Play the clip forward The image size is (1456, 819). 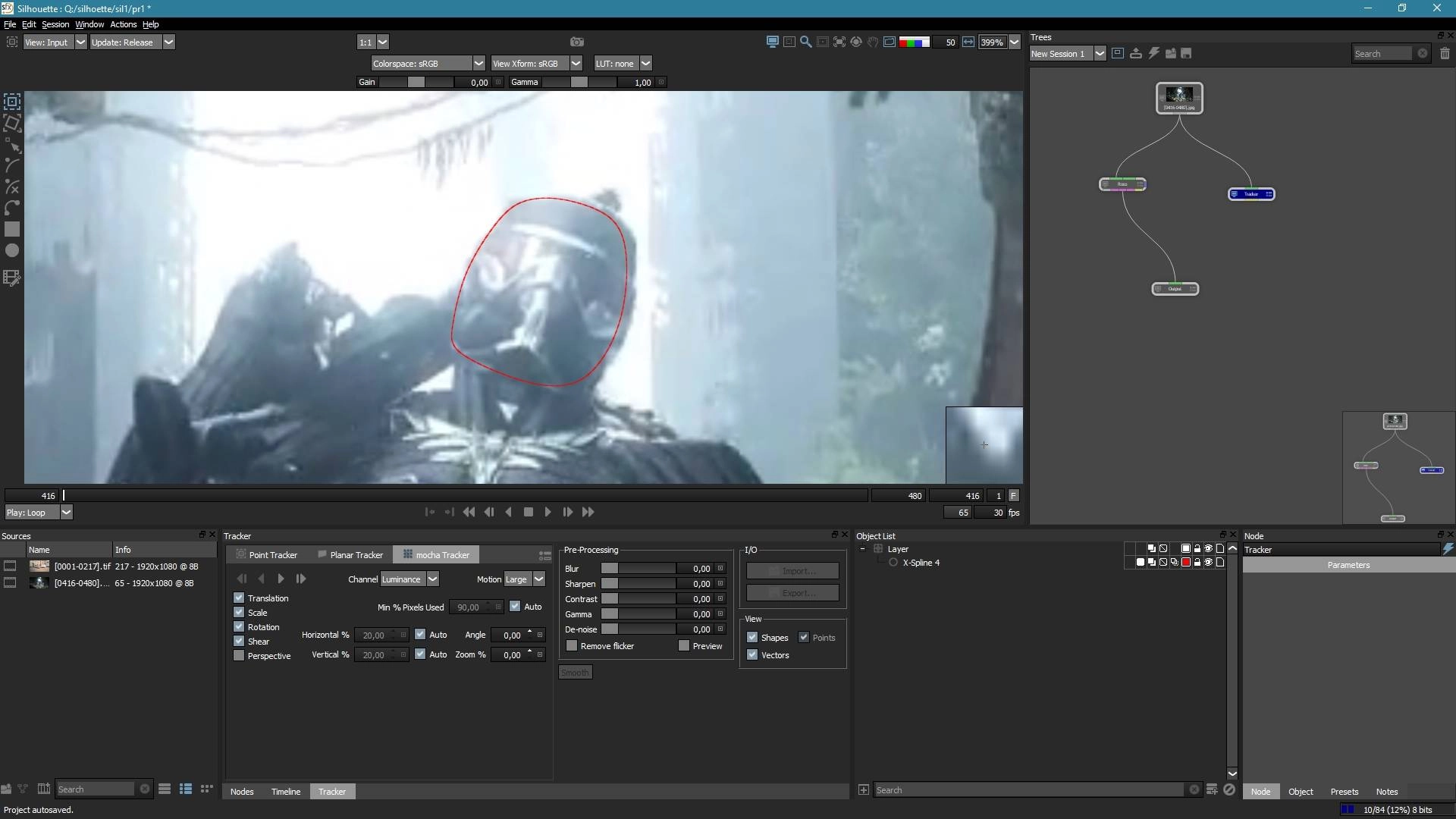pyautogui.click(x=548, y=513)
